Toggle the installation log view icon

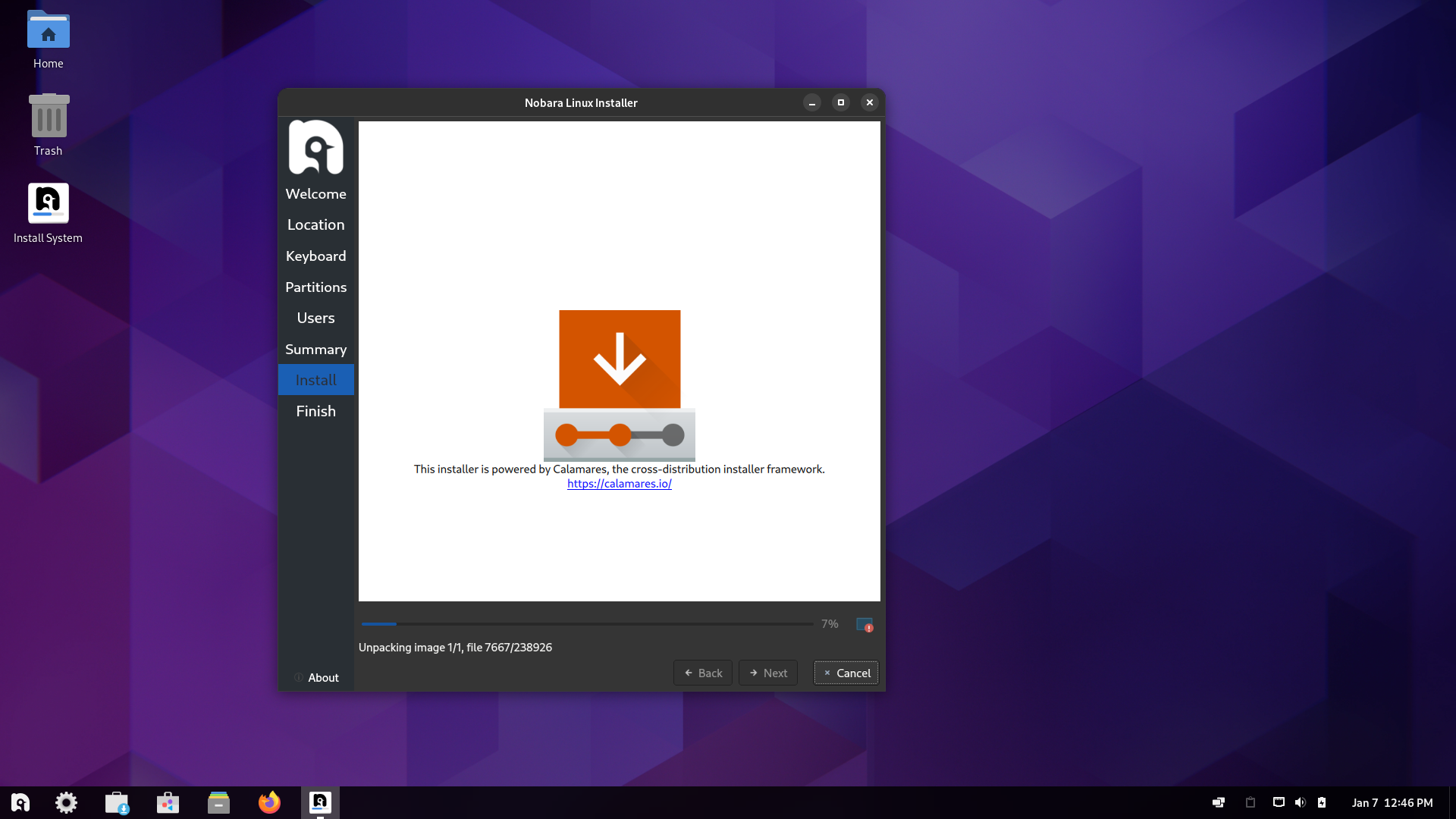(x=864, y=624)
